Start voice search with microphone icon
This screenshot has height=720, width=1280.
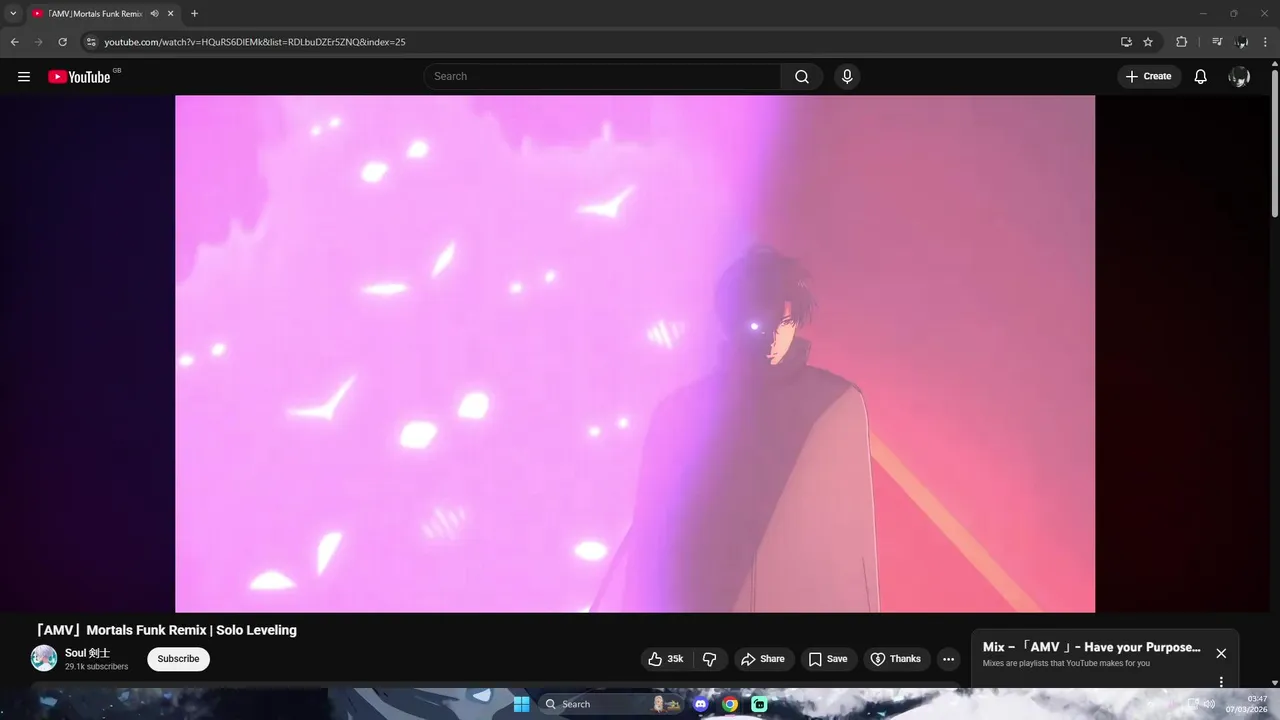coord(847,76)
